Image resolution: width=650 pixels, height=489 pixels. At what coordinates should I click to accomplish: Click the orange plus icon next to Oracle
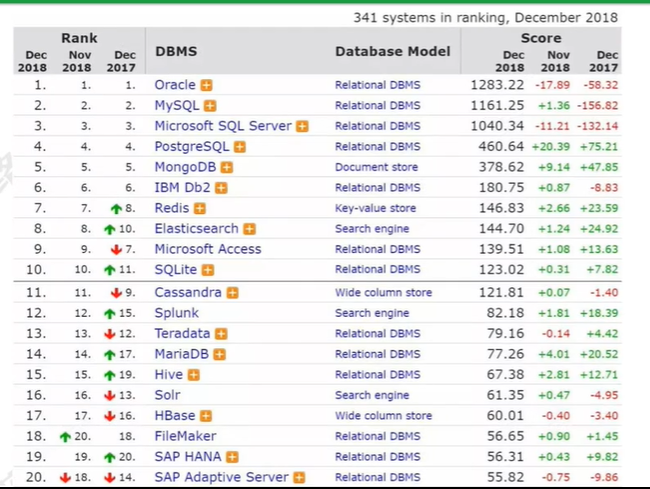206,85
